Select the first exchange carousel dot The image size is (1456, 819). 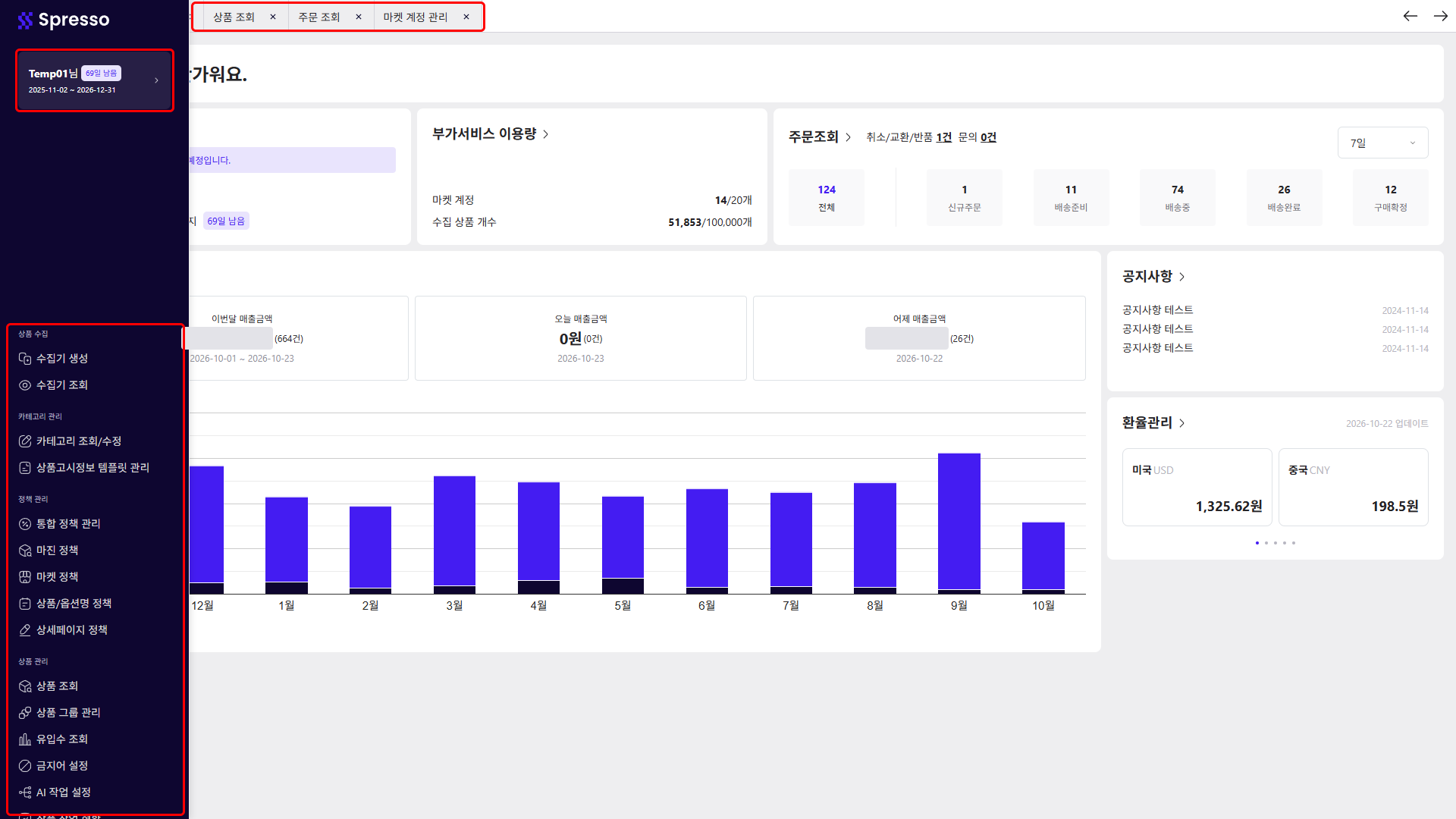click(1257, 543)
